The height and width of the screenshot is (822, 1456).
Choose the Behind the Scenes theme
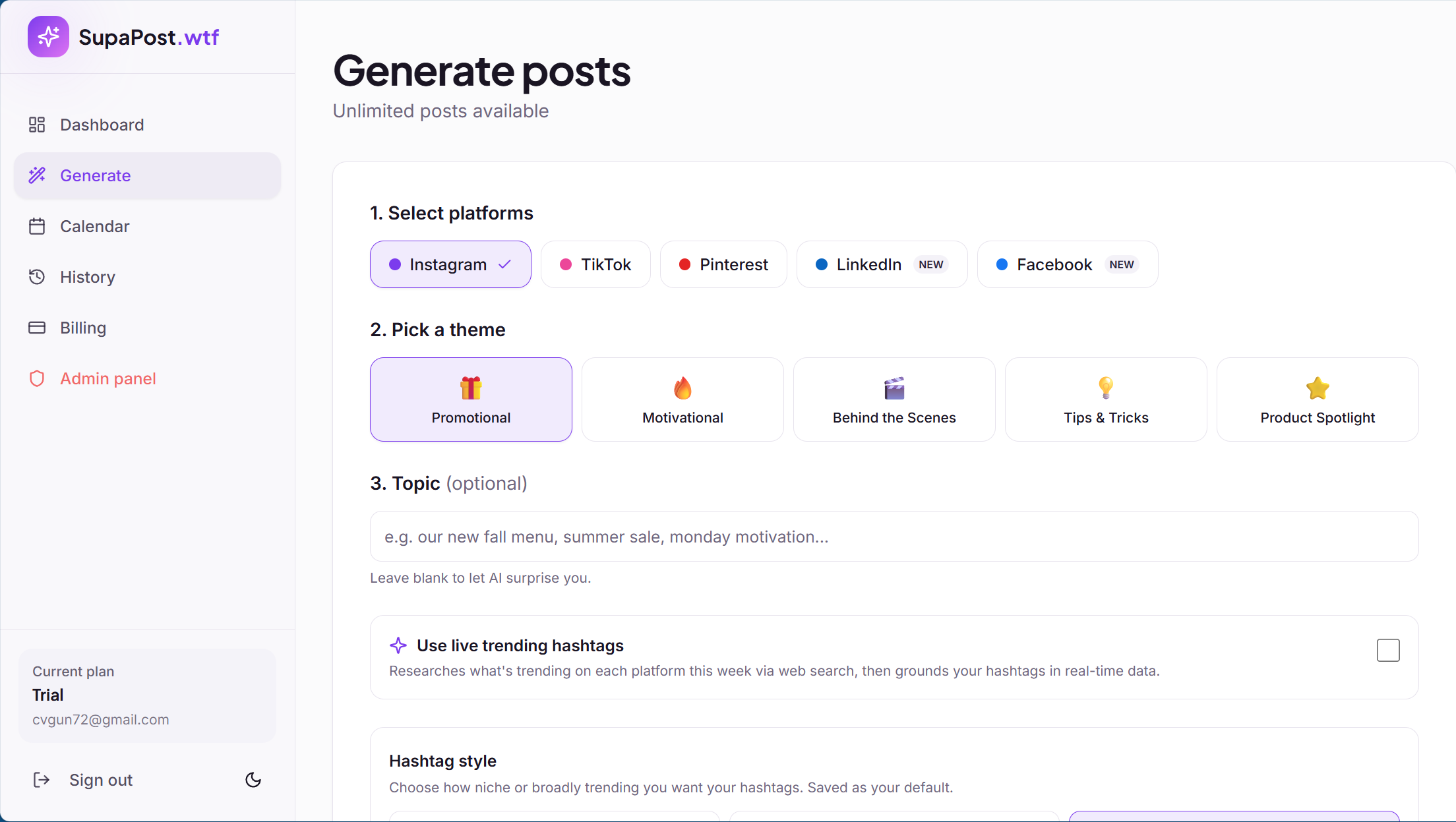click(x=894, y=399)
